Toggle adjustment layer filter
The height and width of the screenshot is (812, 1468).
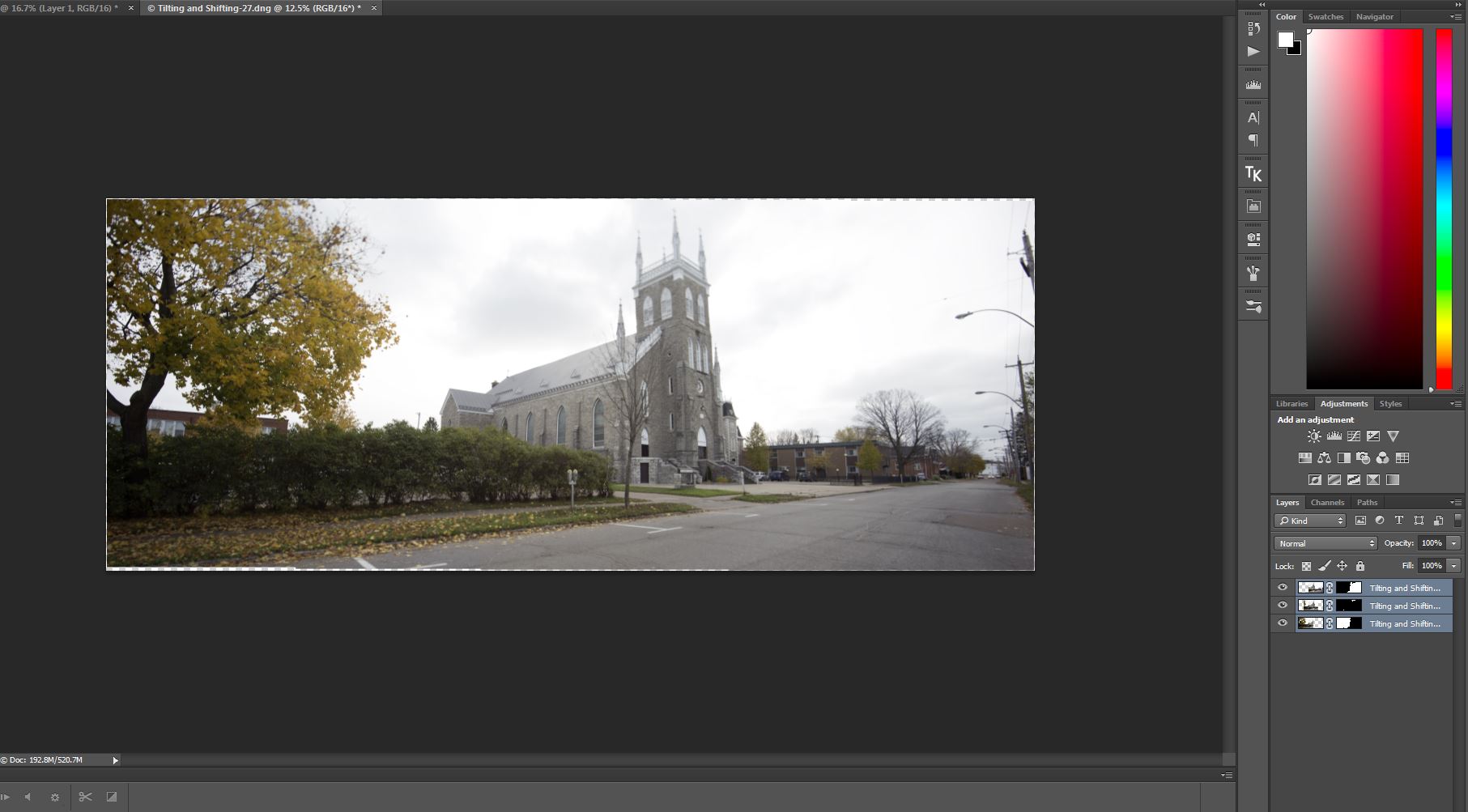point(1380,521)
